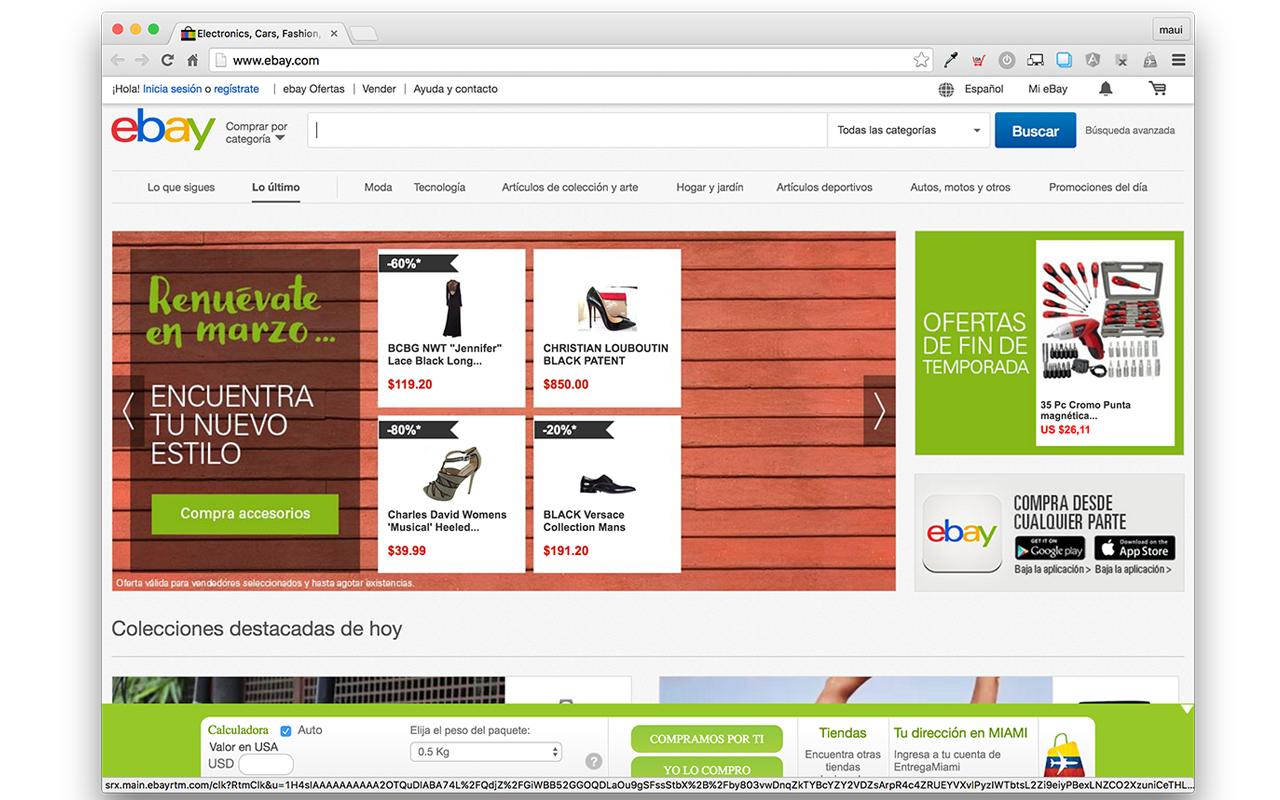This screenshot has width=1280, height=800.
Task: Open the BCBG Jennifer Lace Black dress product
Action: [451, 328]
